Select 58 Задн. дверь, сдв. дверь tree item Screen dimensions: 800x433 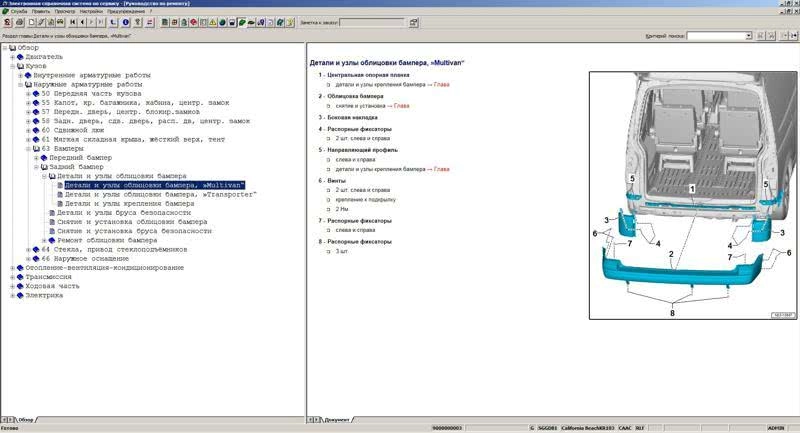(x=145, y=121)
